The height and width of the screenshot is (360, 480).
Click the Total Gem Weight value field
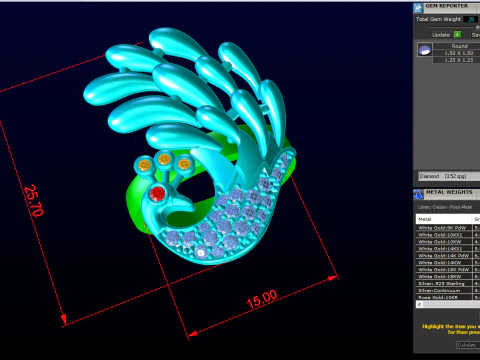tap(471, 19)
